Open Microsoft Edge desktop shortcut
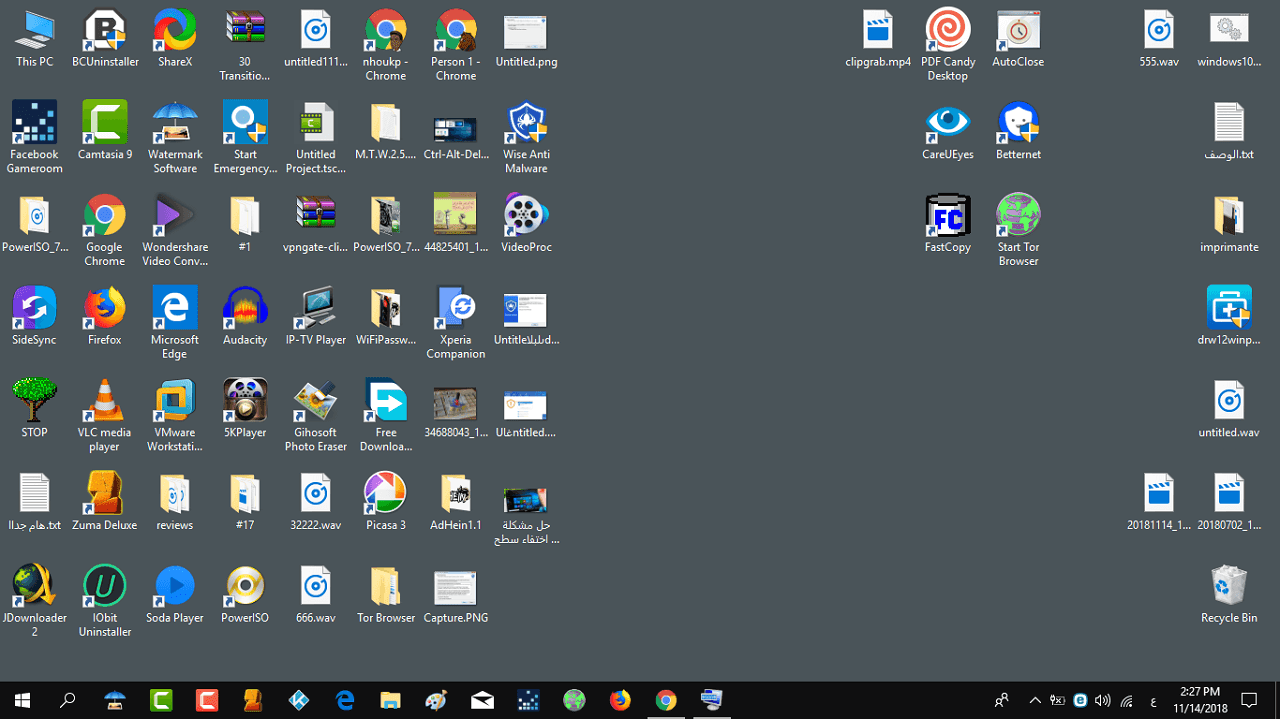 175,324
